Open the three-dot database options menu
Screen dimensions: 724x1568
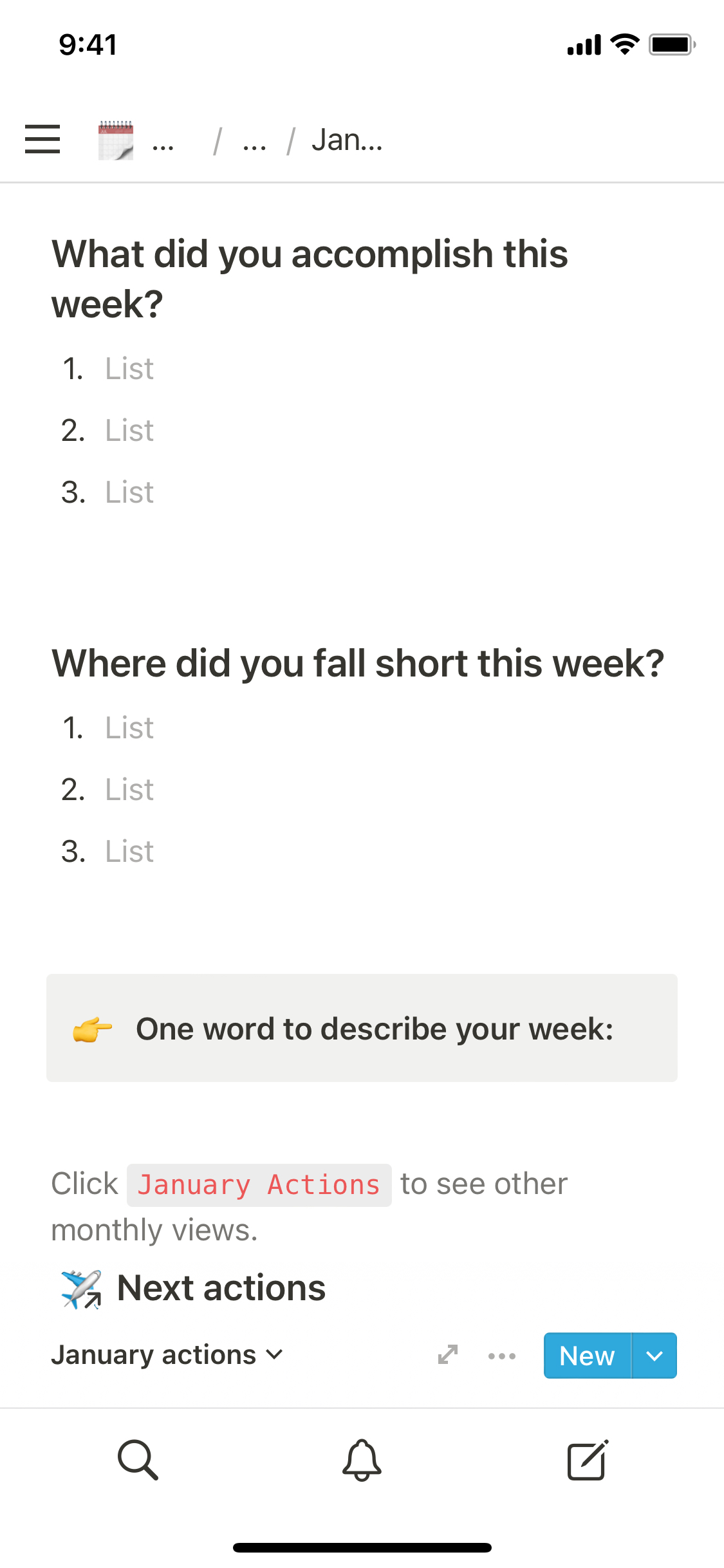coord(502,1356)
